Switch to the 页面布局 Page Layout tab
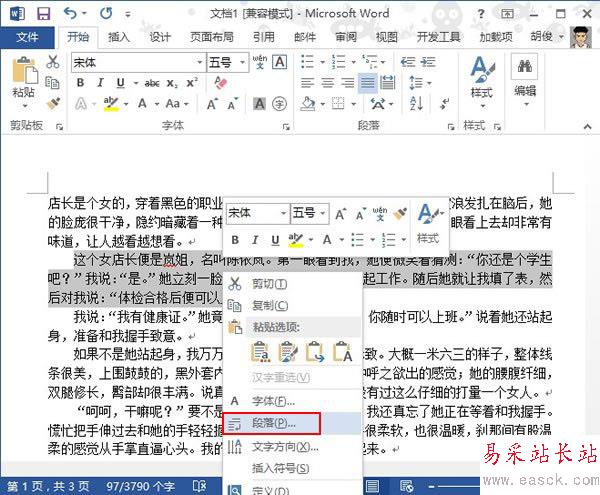 coord(211,37)
